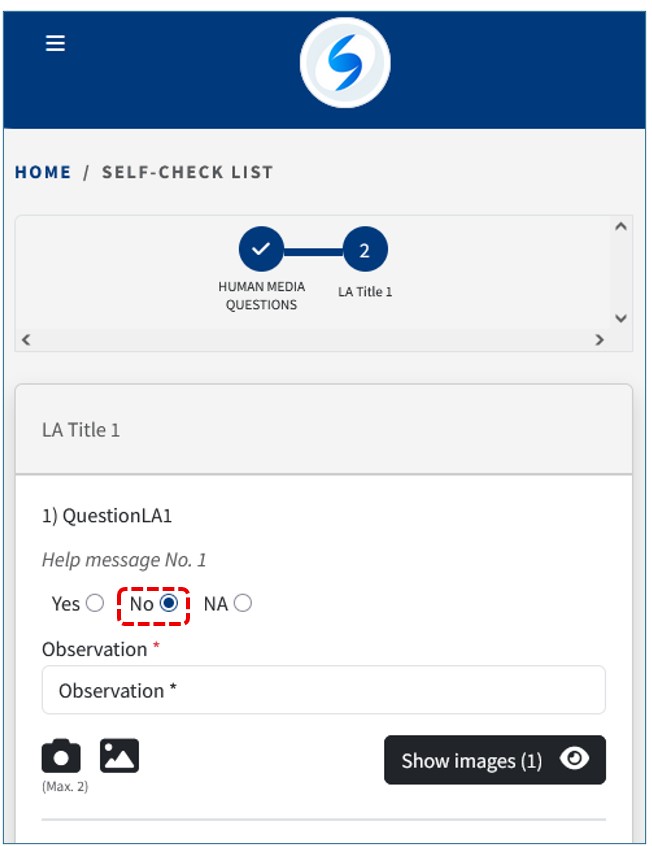The height and width of the screenshot is (846, 652).
Task: Click the LA Title 1 section header
Action: (x=81, y=430)
